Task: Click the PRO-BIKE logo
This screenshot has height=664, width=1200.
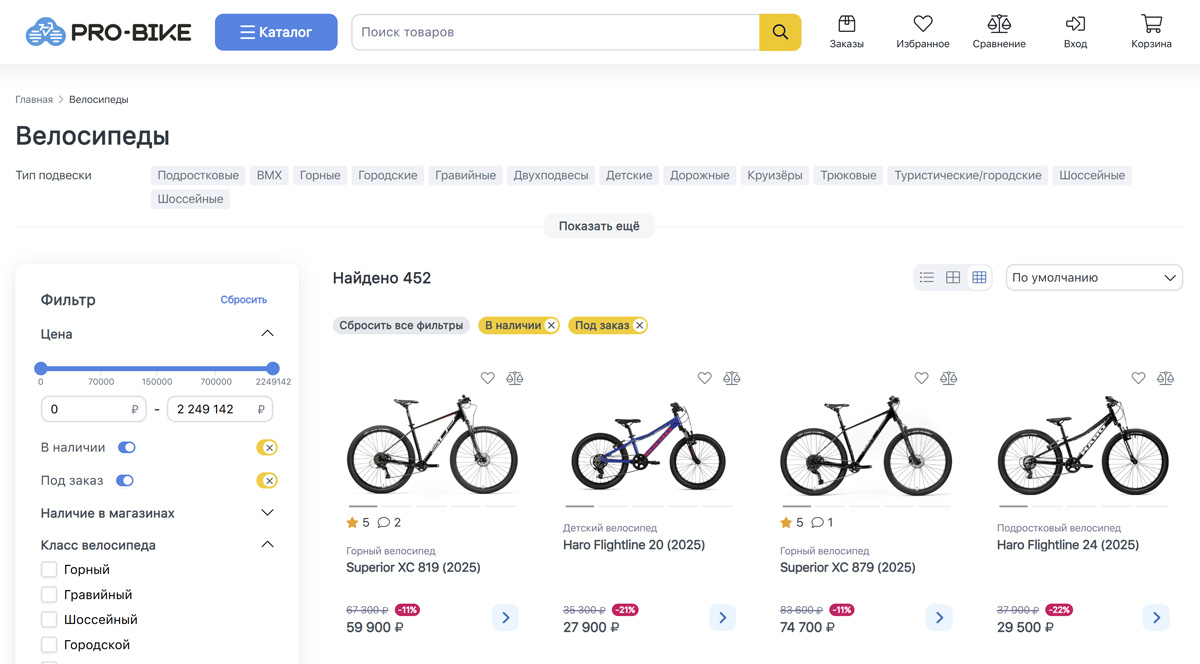Action: click(x=108, y=32)
